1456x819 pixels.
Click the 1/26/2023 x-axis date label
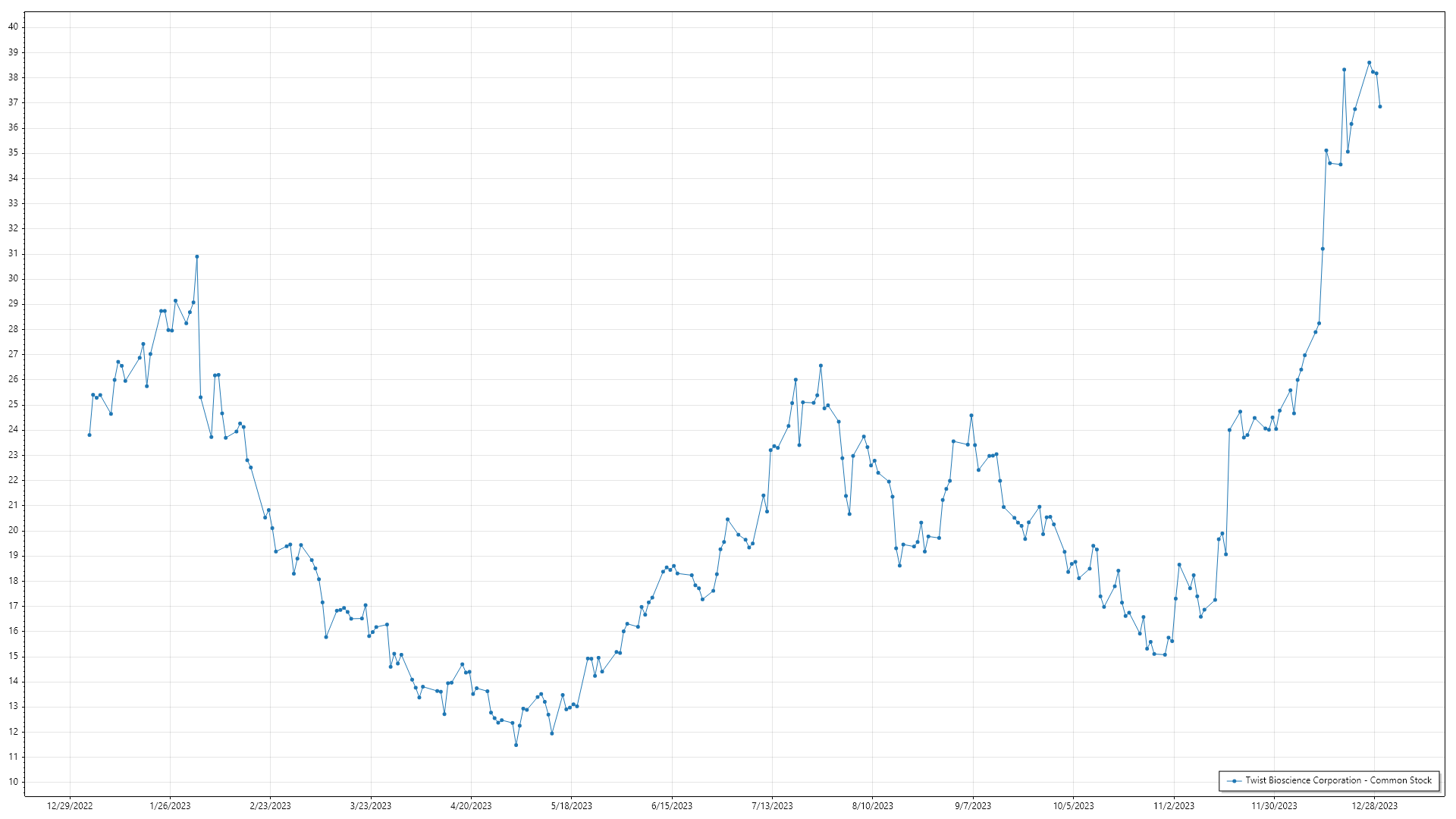[x=170, y=806]
